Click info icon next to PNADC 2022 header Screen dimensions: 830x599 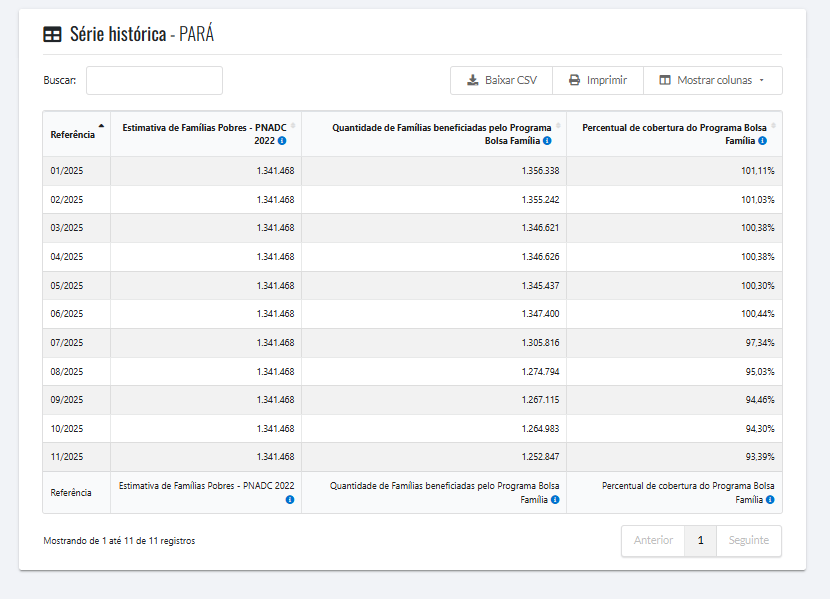(x=282, y=142)
